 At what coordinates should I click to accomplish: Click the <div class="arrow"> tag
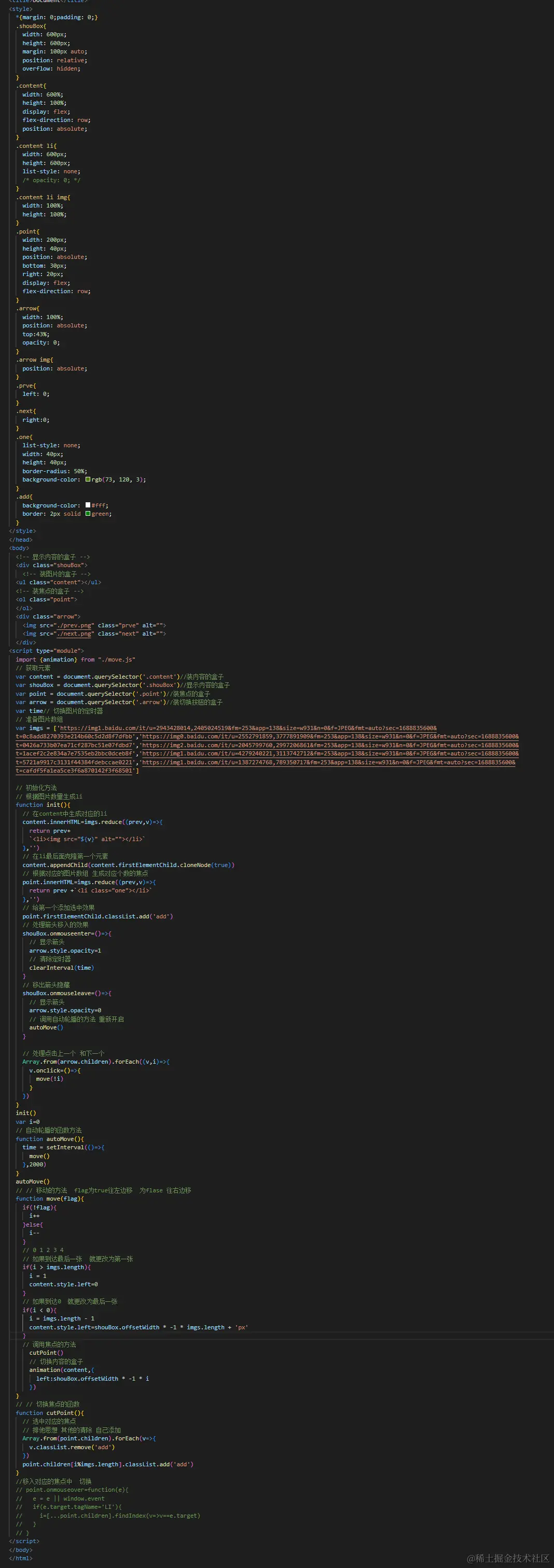48,616
